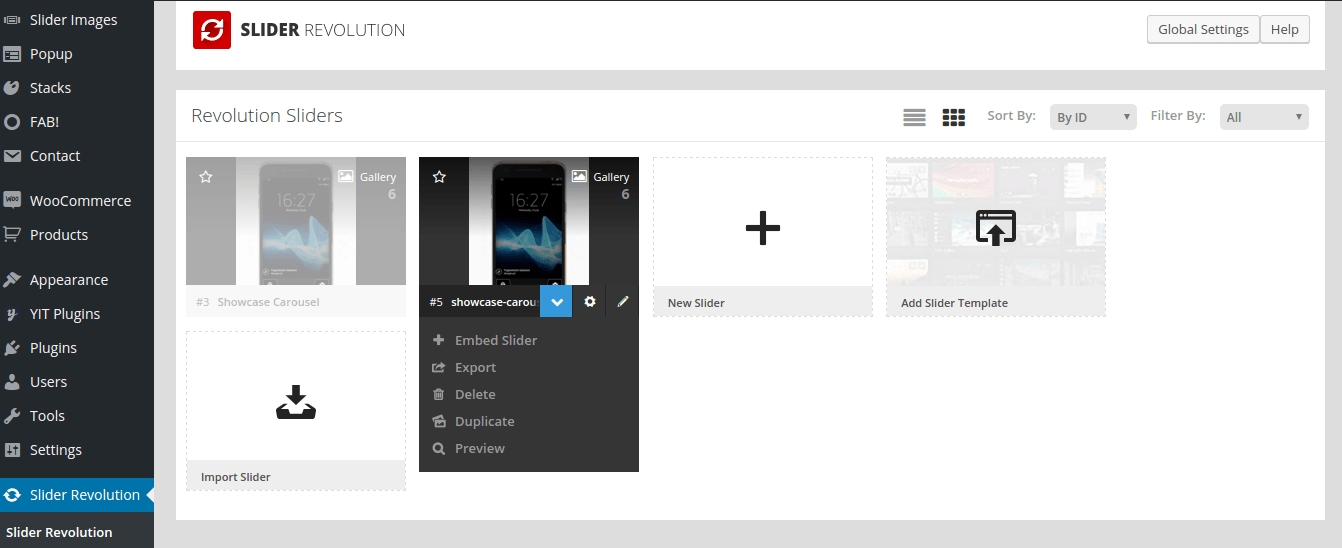Click the Revolution Sliders heading

pos(267,116)
